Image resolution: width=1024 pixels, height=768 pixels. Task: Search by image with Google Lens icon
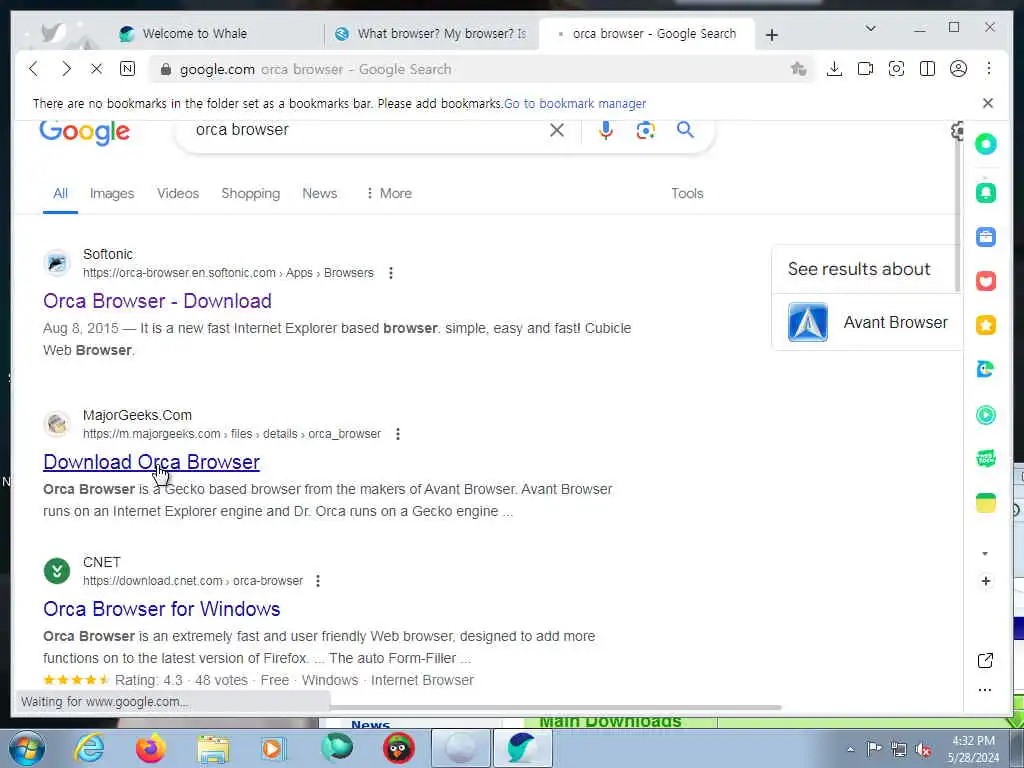tap(645, 130)
